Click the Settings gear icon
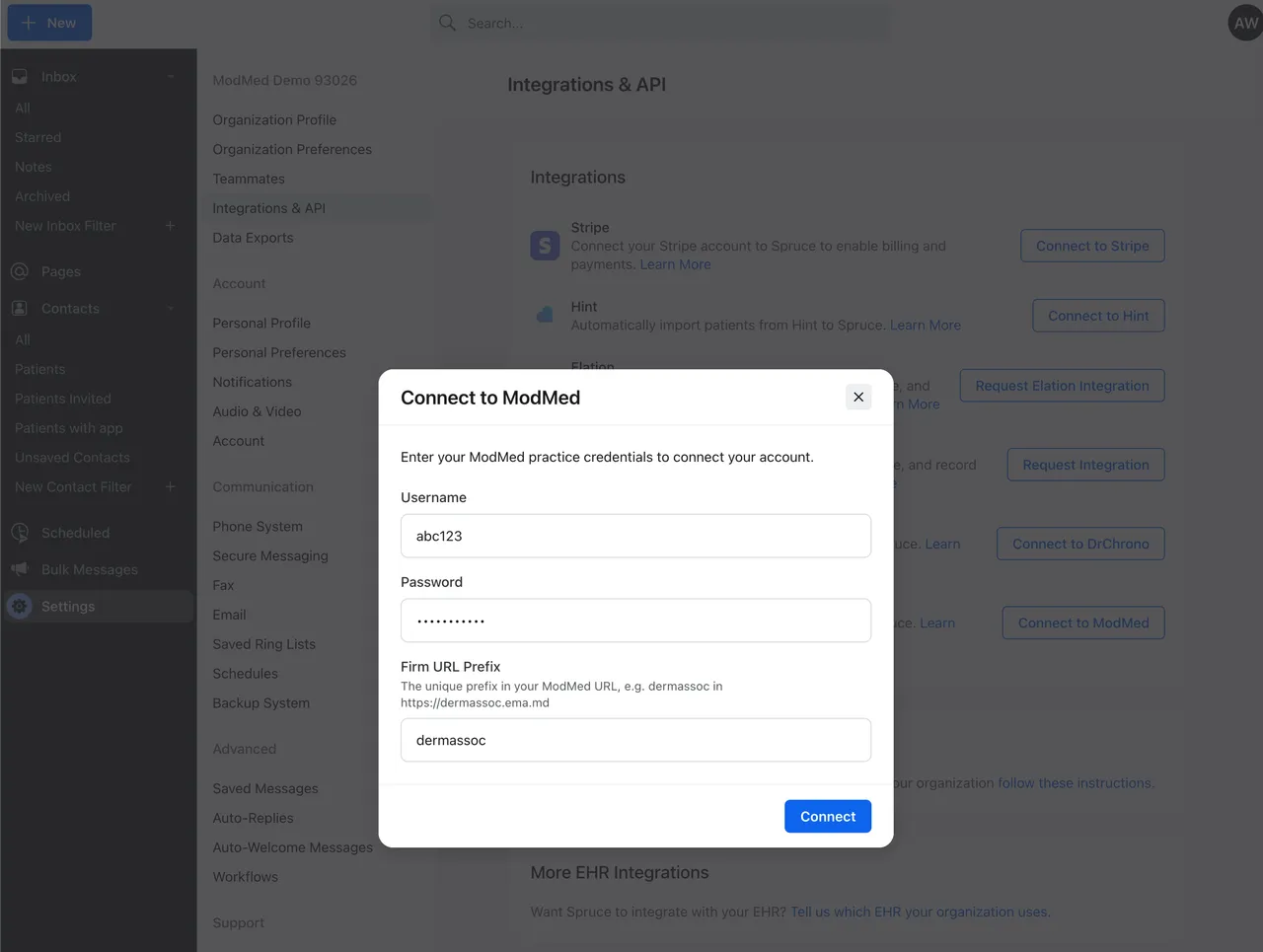 (x=20, y=607)
